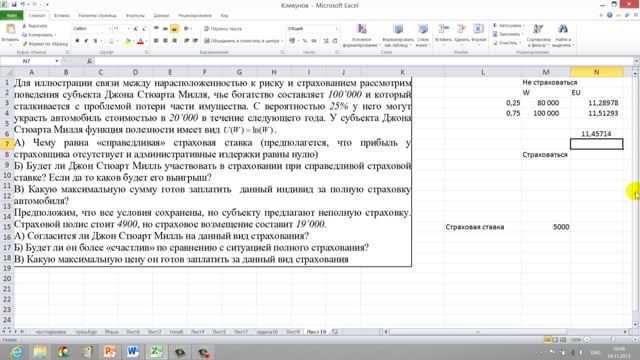The image size is (640, 360).
Task: Open the green File (Файл) tab
Action: 11,16
